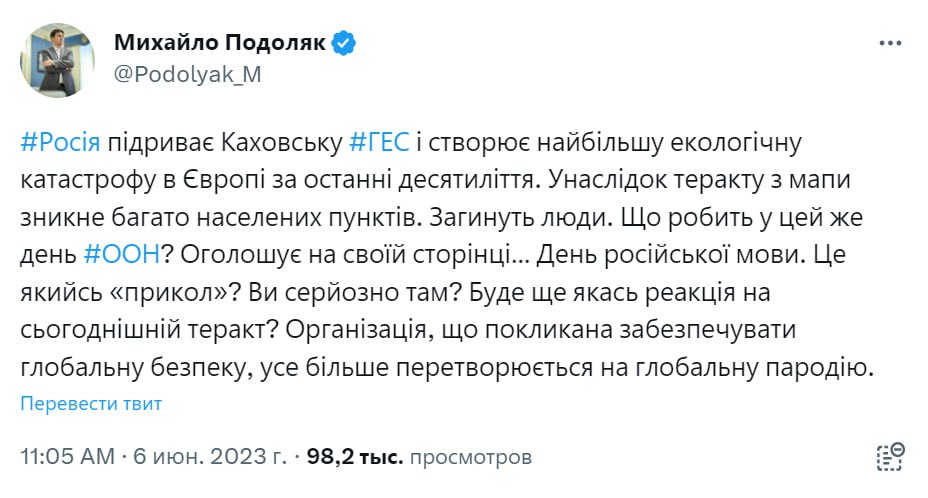
Task: Click the 11:05 AM timestamp
Action: (67, 457)
